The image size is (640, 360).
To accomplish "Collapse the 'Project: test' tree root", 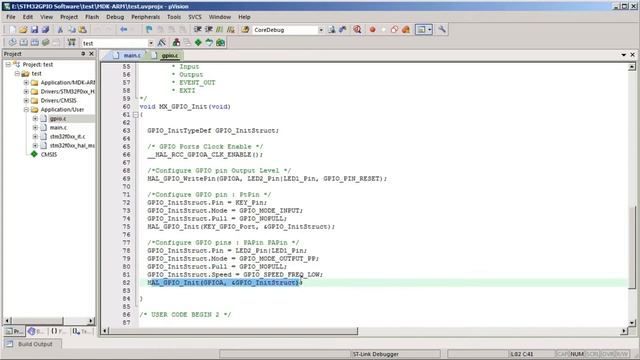I will [8, 64].
